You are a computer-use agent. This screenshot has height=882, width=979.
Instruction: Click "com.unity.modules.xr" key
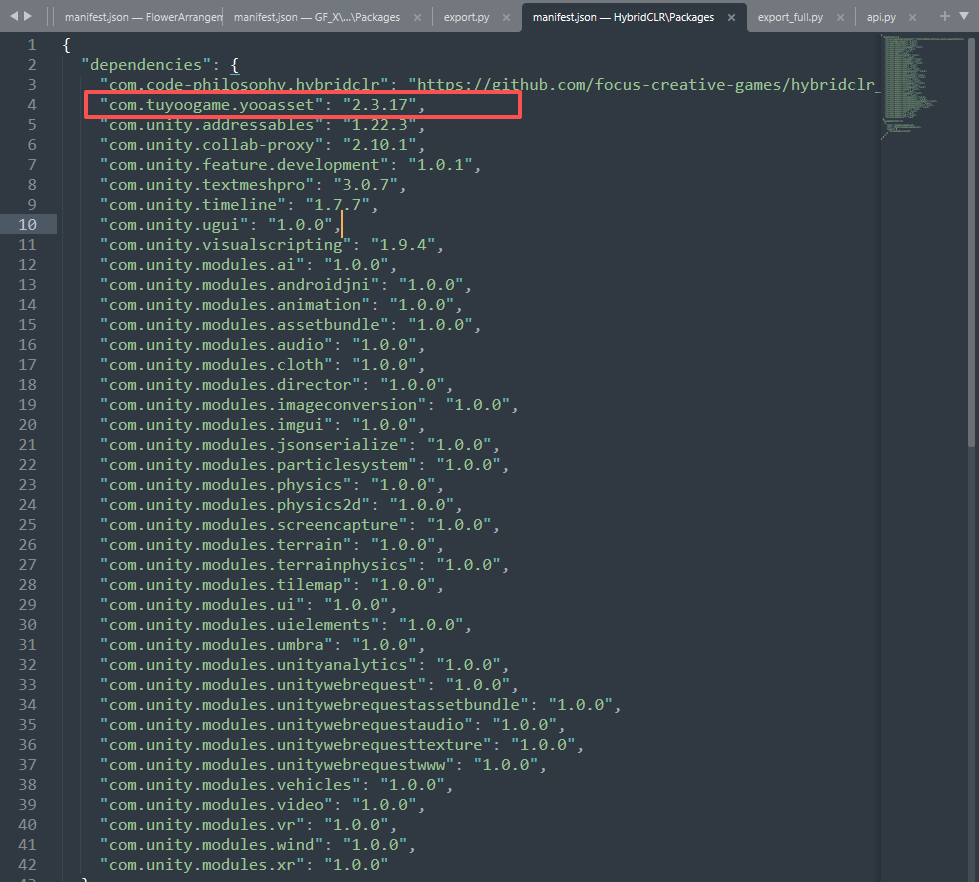click(202, 864)
